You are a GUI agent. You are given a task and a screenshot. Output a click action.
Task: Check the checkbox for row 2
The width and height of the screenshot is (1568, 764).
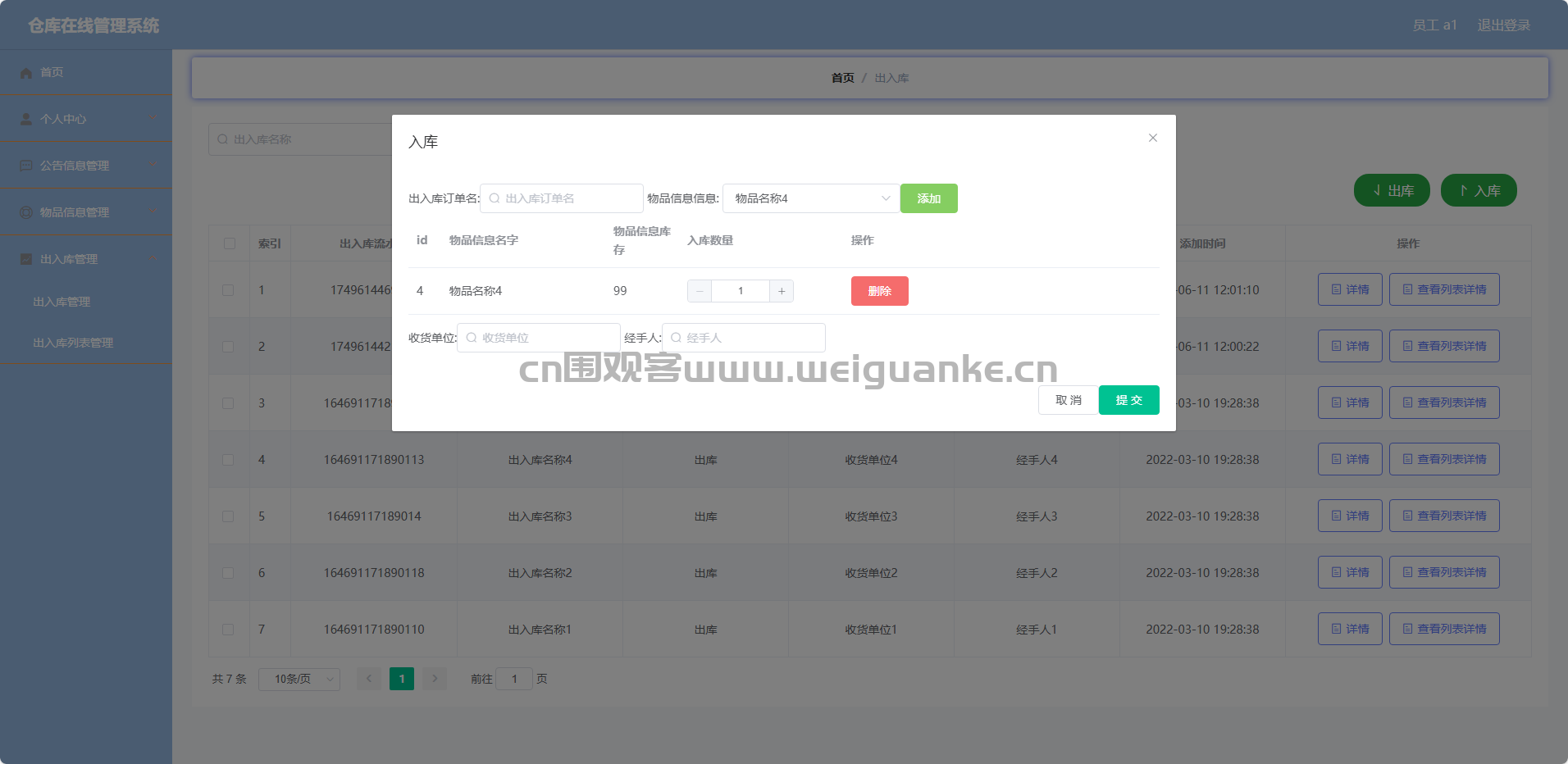click(x=228, y=347)
